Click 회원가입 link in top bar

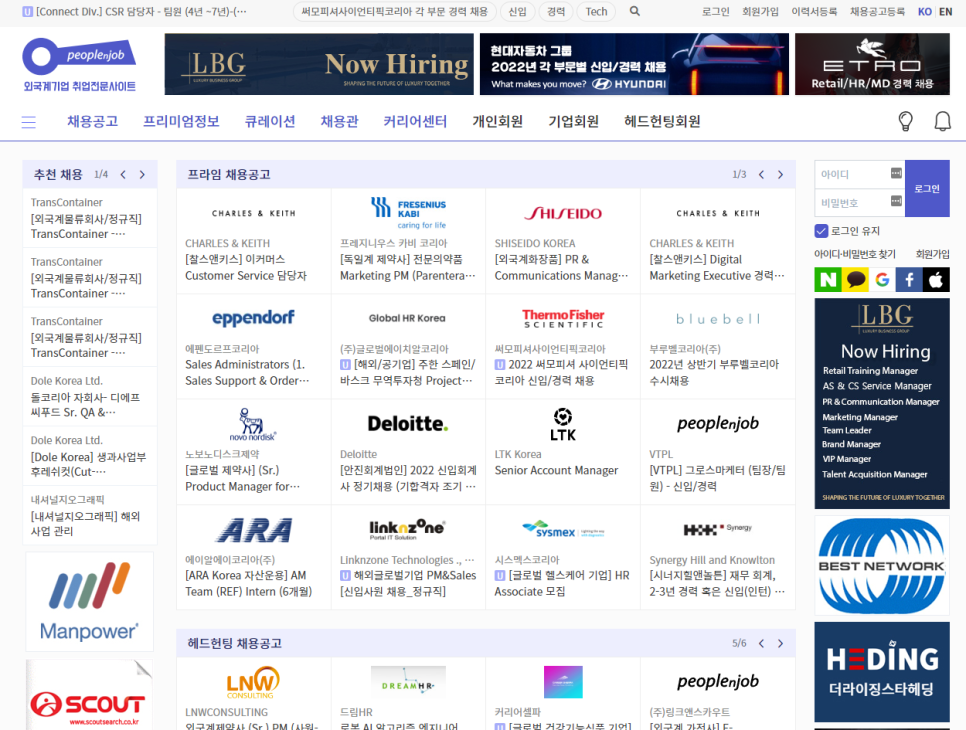click(760, 12)
